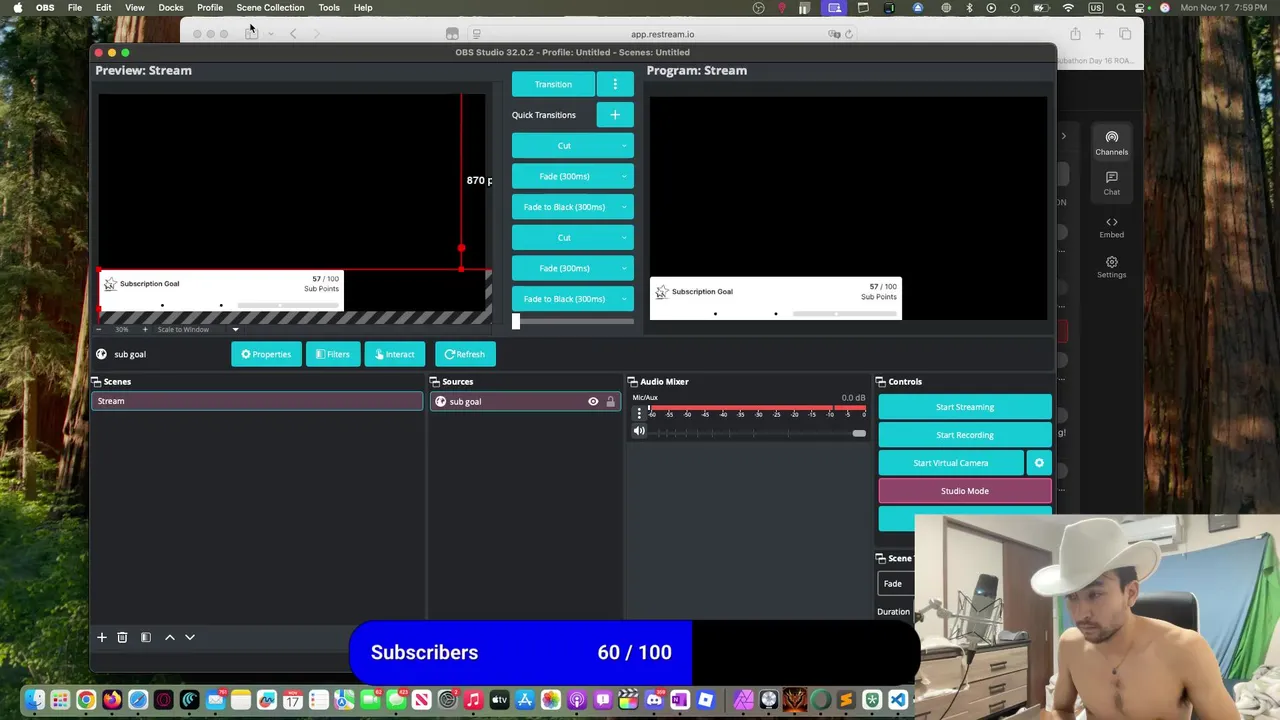The height and width of the screenshot is (720, 1280).
Task: Expand first Fade (300ms) dropdown arrow
Action: [624, 177]
